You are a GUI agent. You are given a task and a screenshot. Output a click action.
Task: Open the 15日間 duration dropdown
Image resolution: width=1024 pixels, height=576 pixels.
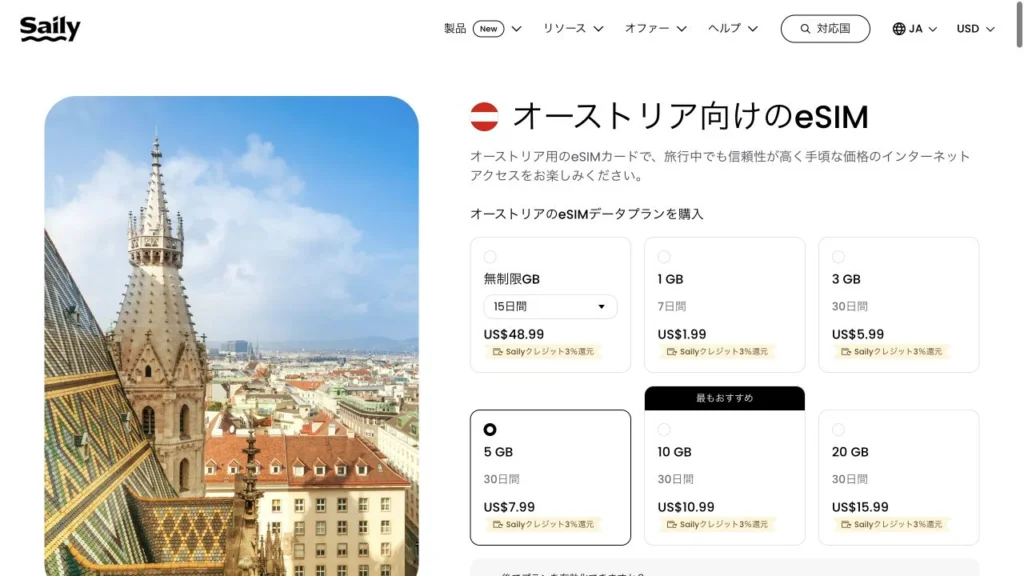tap(550, 306)
